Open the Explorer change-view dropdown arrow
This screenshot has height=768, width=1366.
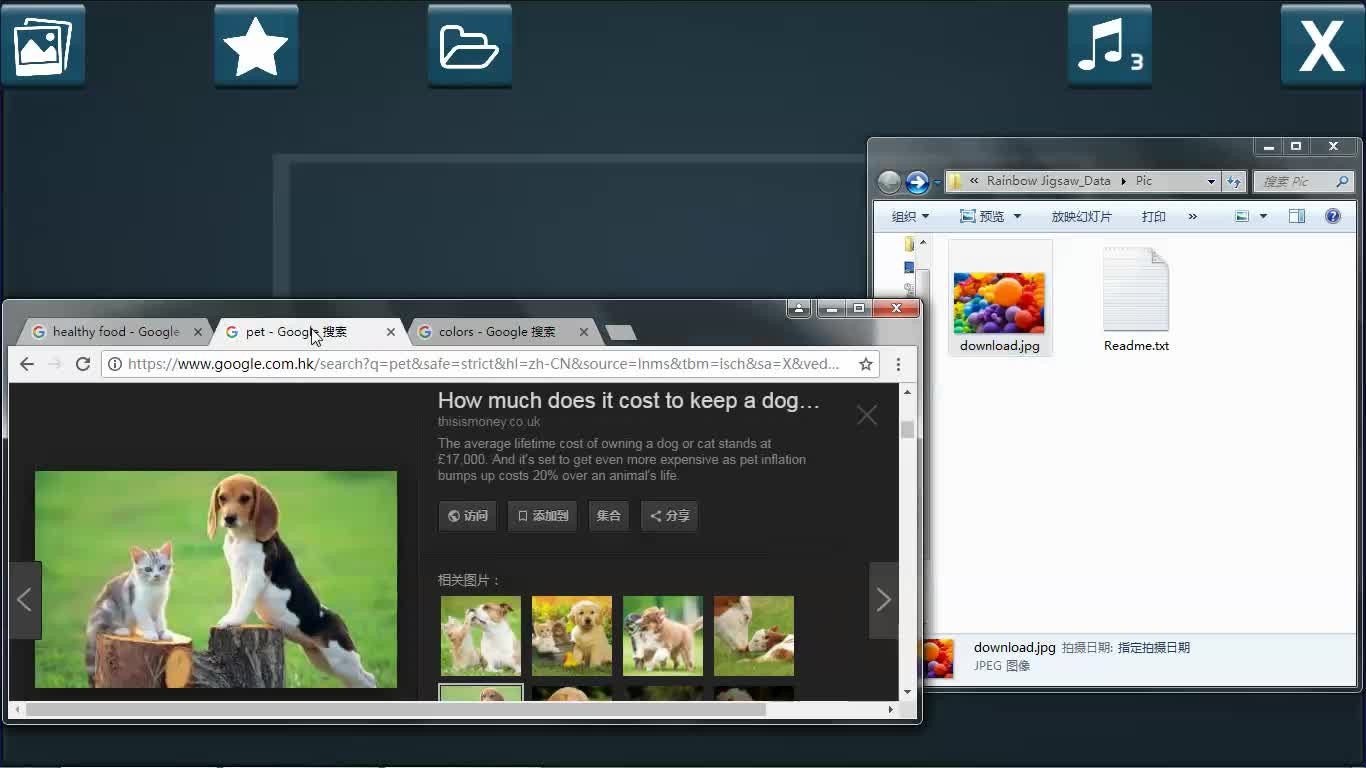[x=1263, y=216]
